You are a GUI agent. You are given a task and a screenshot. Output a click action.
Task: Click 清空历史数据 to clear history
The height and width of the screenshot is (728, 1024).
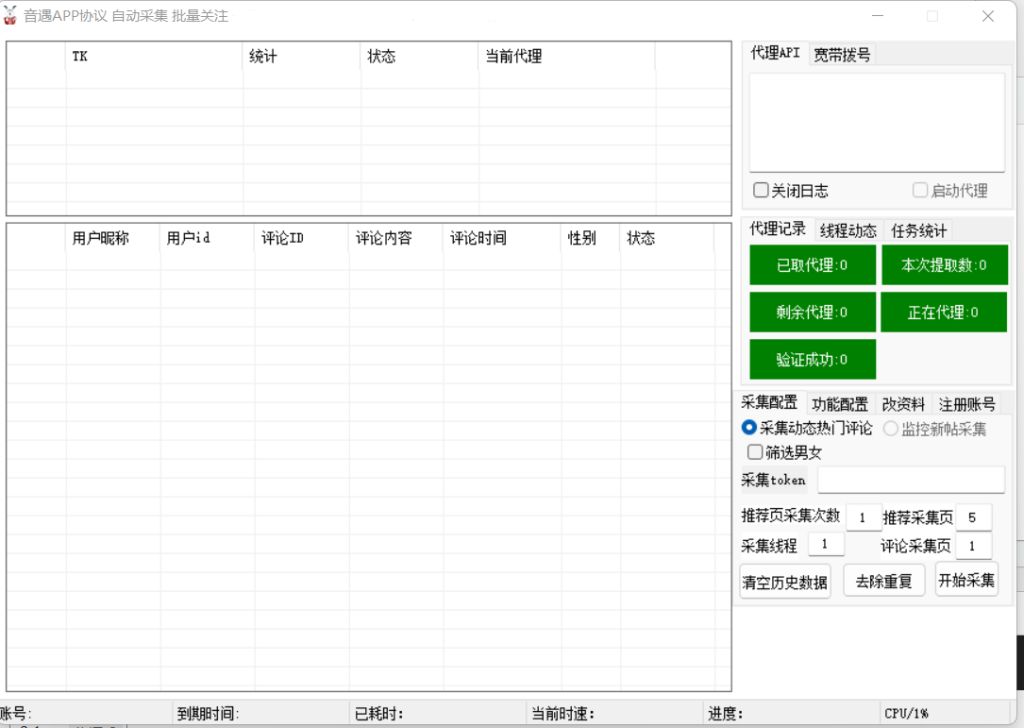785,581
